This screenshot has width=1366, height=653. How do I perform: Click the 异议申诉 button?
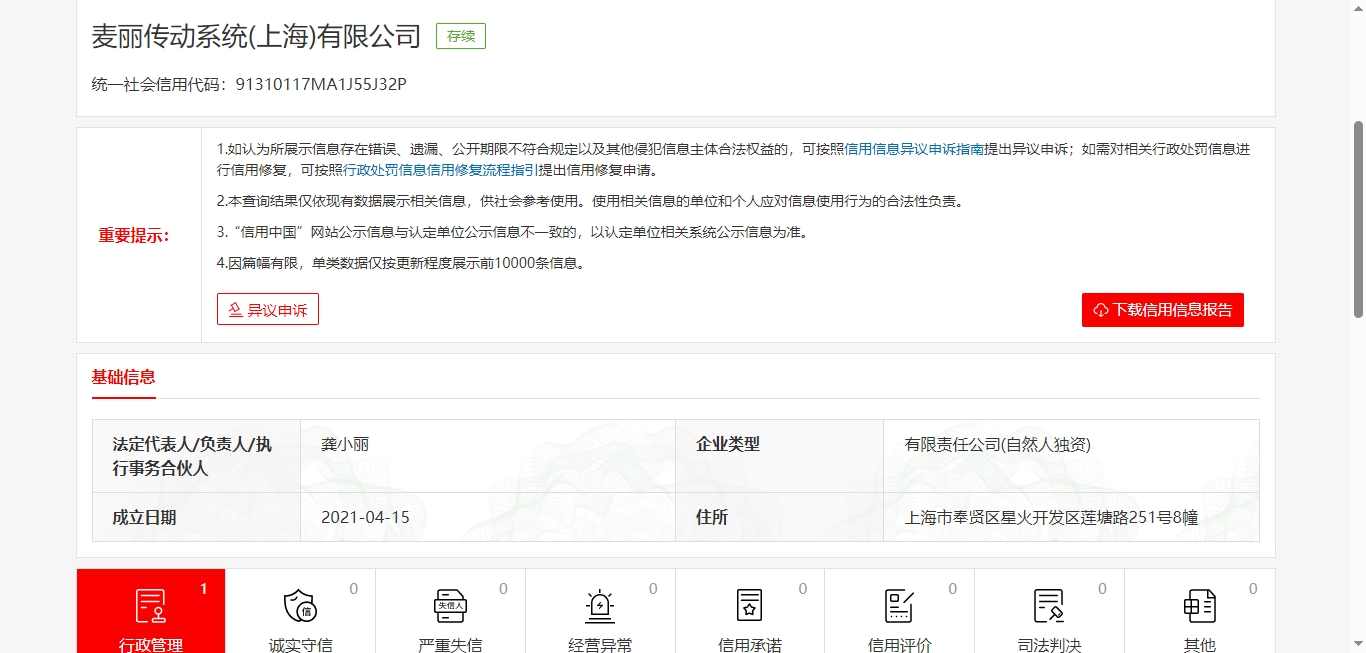pos(268,309)
